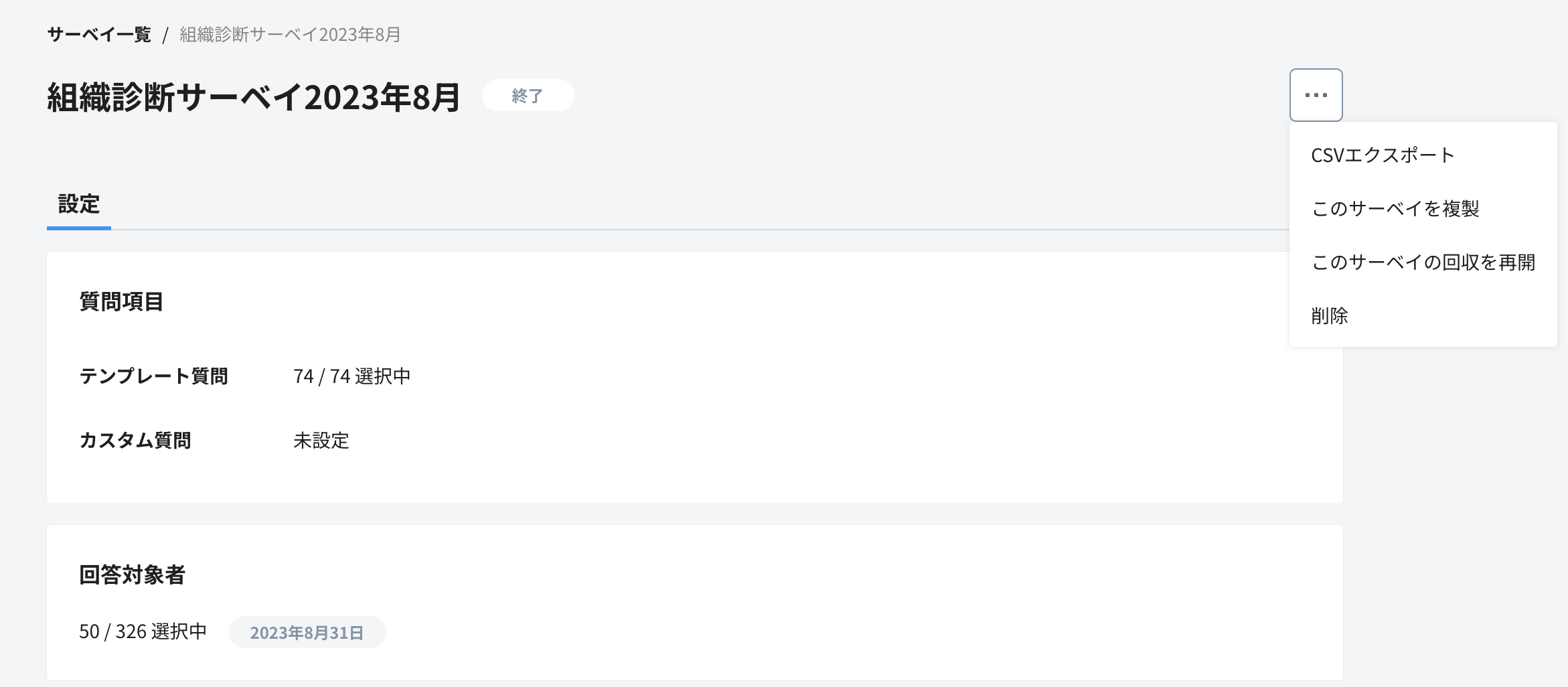Click the テンプレート質問 label
The image size is (1568, 687).
pos(153,376)
